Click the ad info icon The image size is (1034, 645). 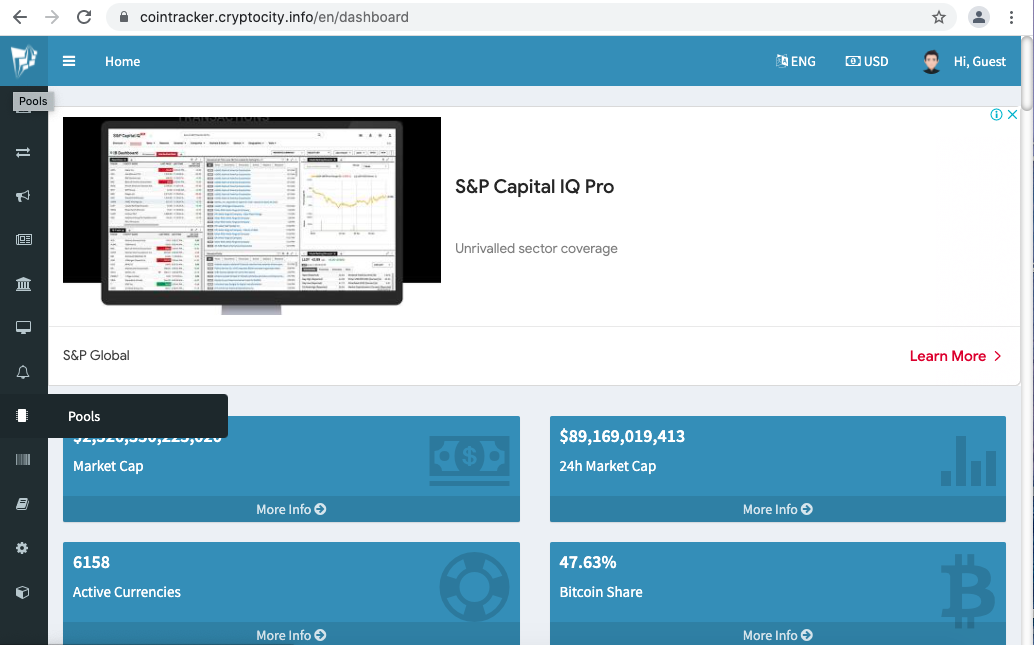click(x=996, y=115)
